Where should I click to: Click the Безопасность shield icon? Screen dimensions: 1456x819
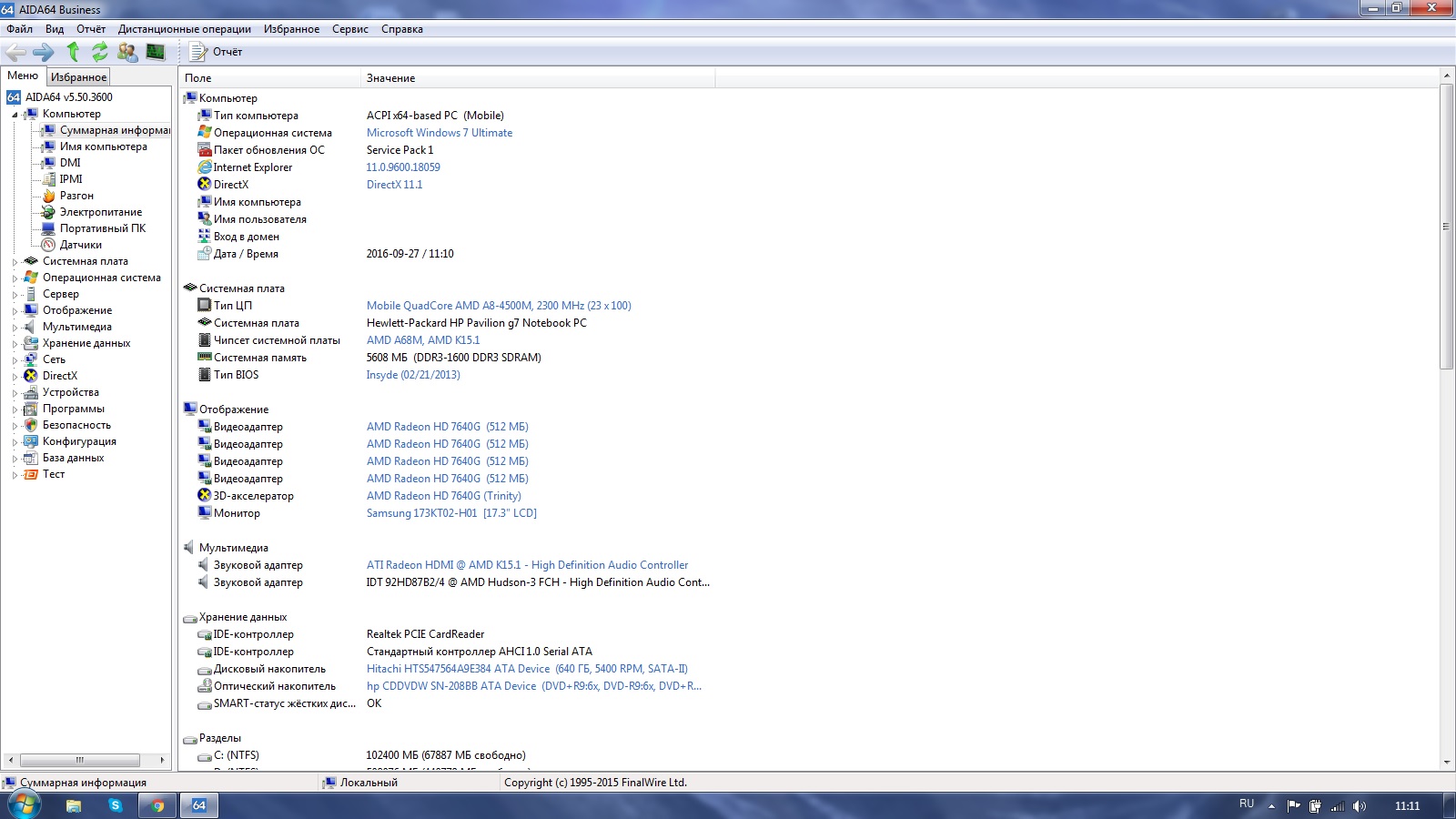[x=31, y=425]
